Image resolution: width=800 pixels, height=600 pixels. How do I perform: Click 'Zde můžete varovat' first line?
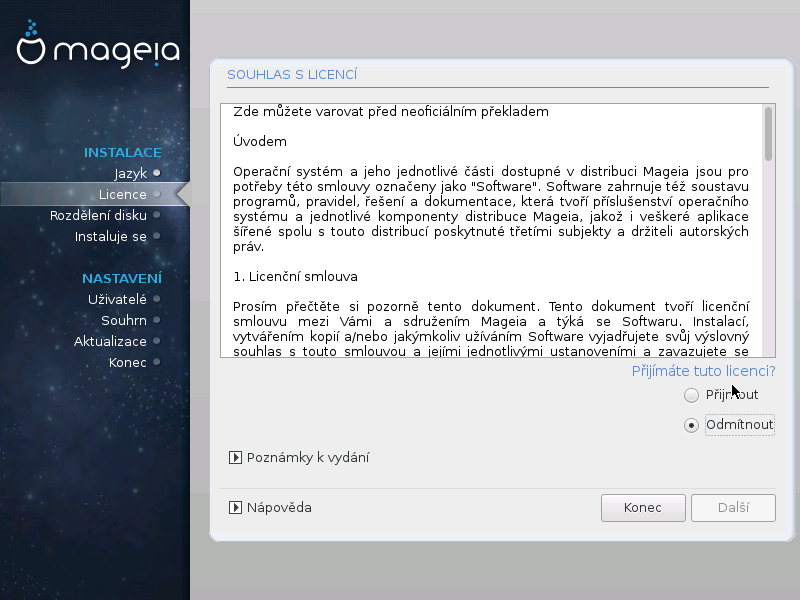[391, 112]
